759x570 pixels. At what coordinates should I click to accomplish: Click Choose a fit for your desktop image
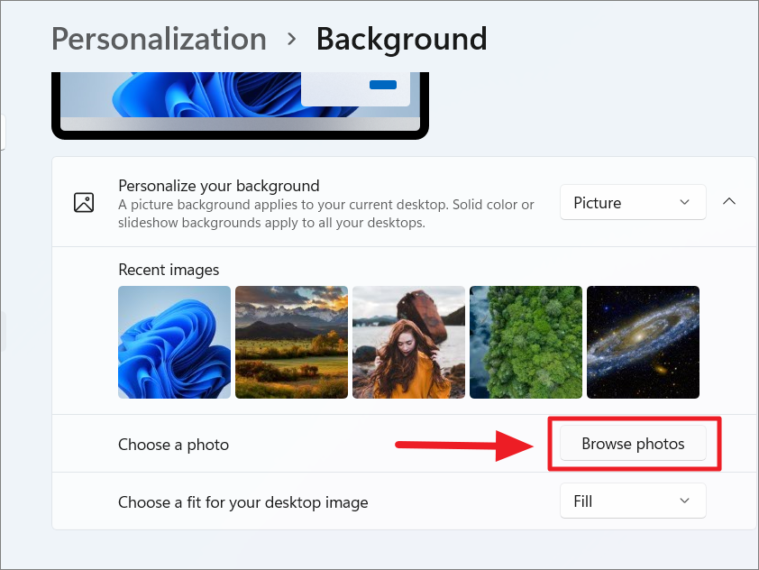(x=243, y=502)
